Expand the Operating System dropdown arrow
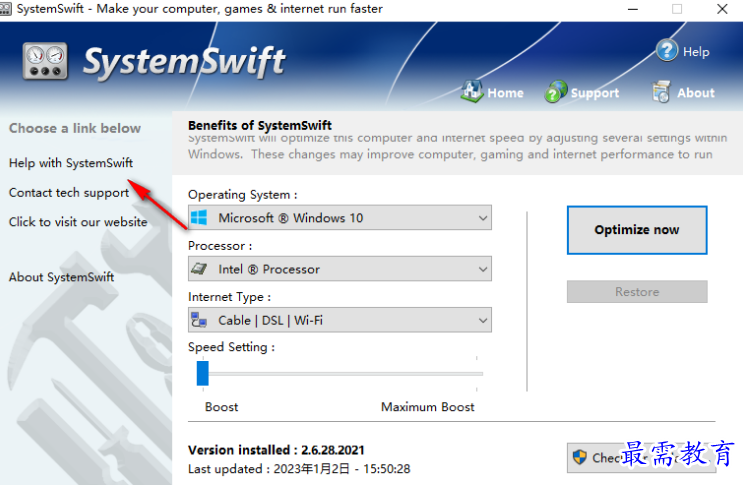 482,218
